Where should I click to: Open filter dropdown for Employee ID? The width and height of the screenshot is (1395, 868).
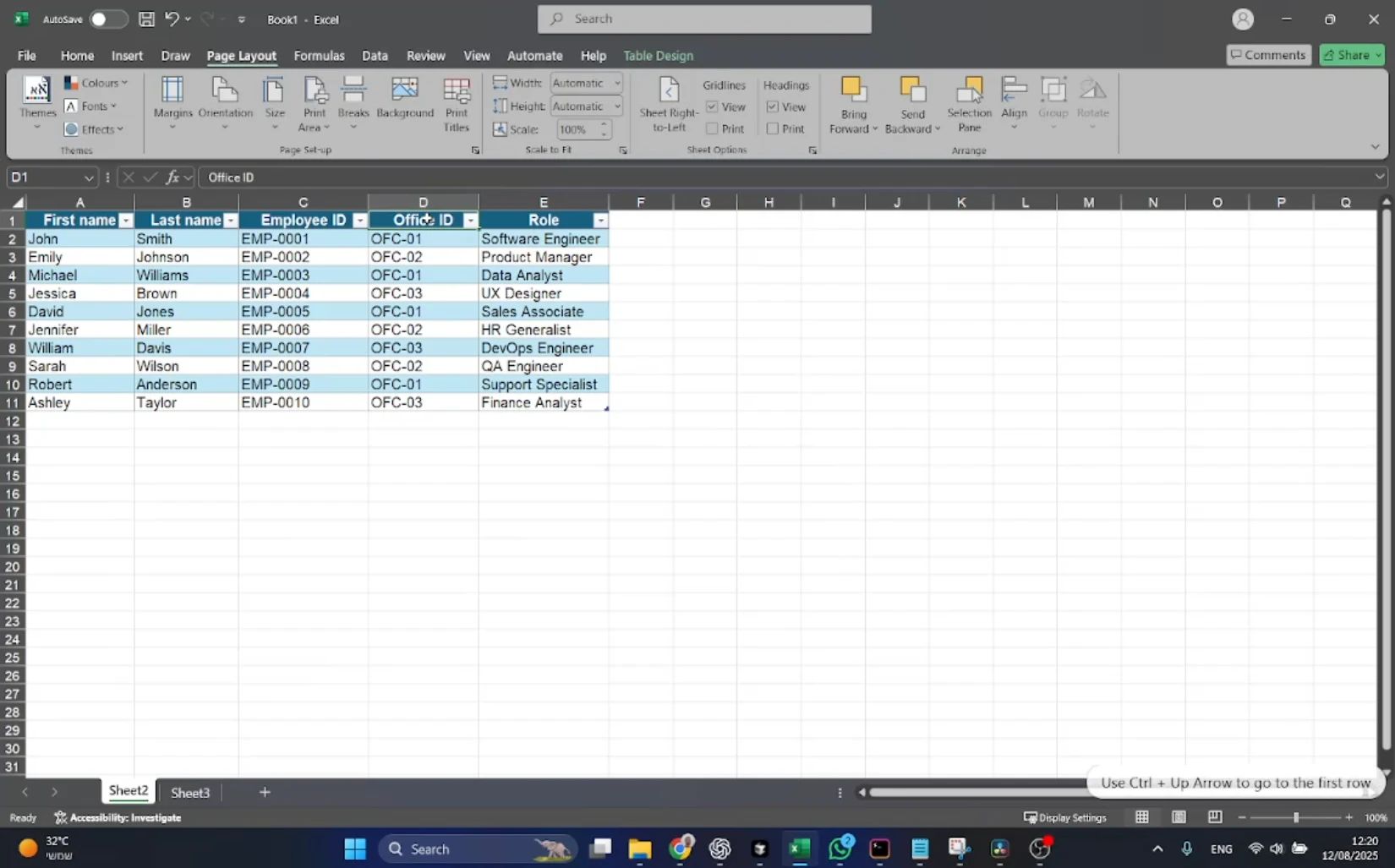tap(359, 221)
